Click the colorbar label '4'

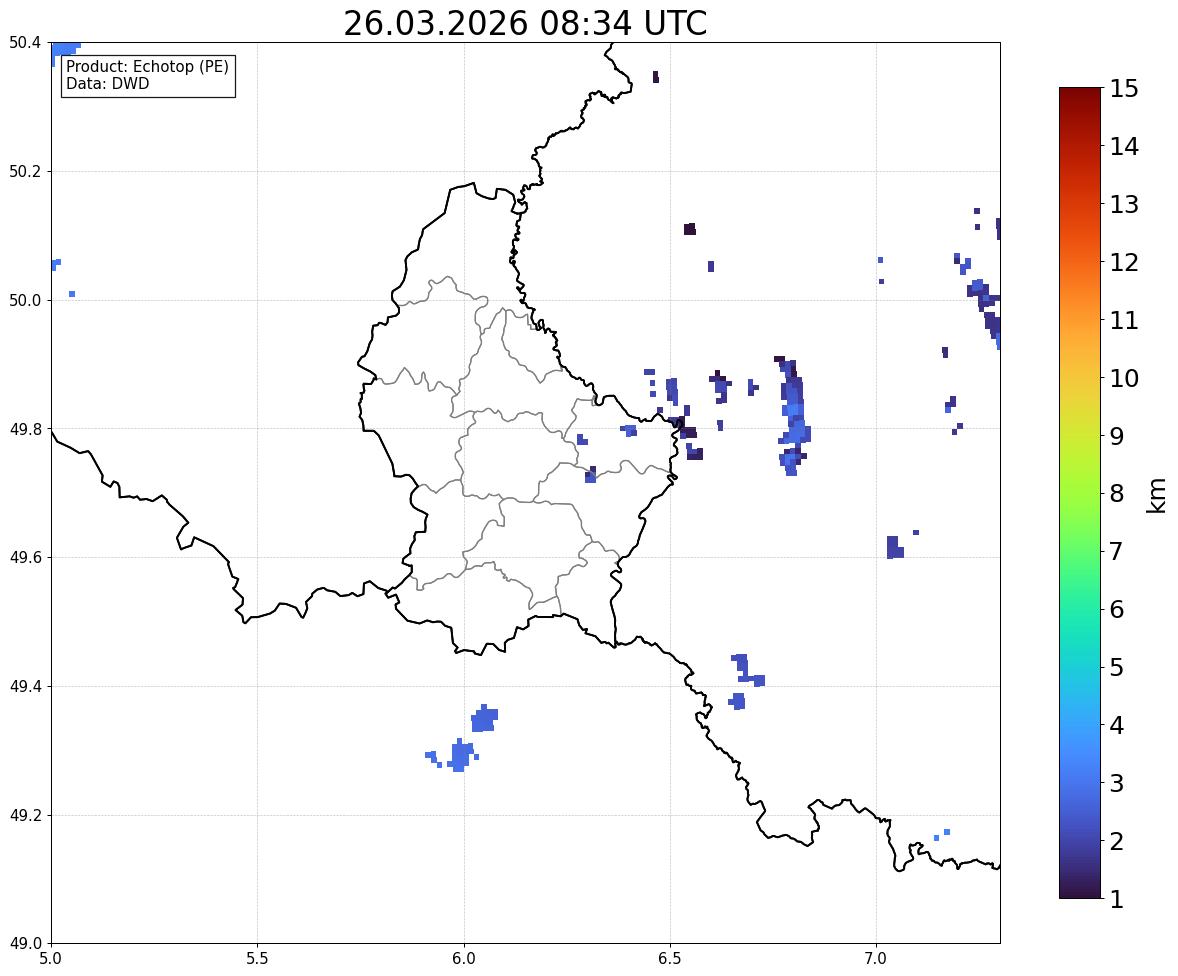pyautogui.click(x=1117, y=725)
